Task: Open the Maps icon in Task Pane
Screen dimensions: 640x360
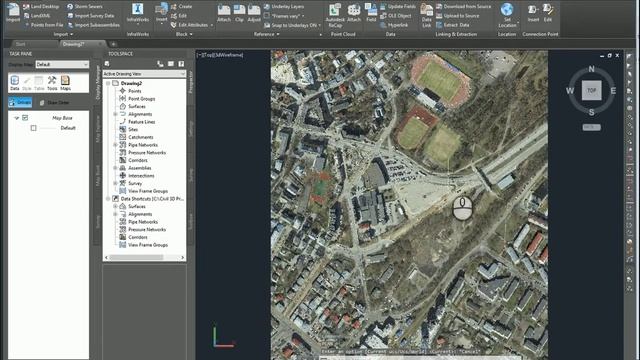Action: tap(65, 82)
